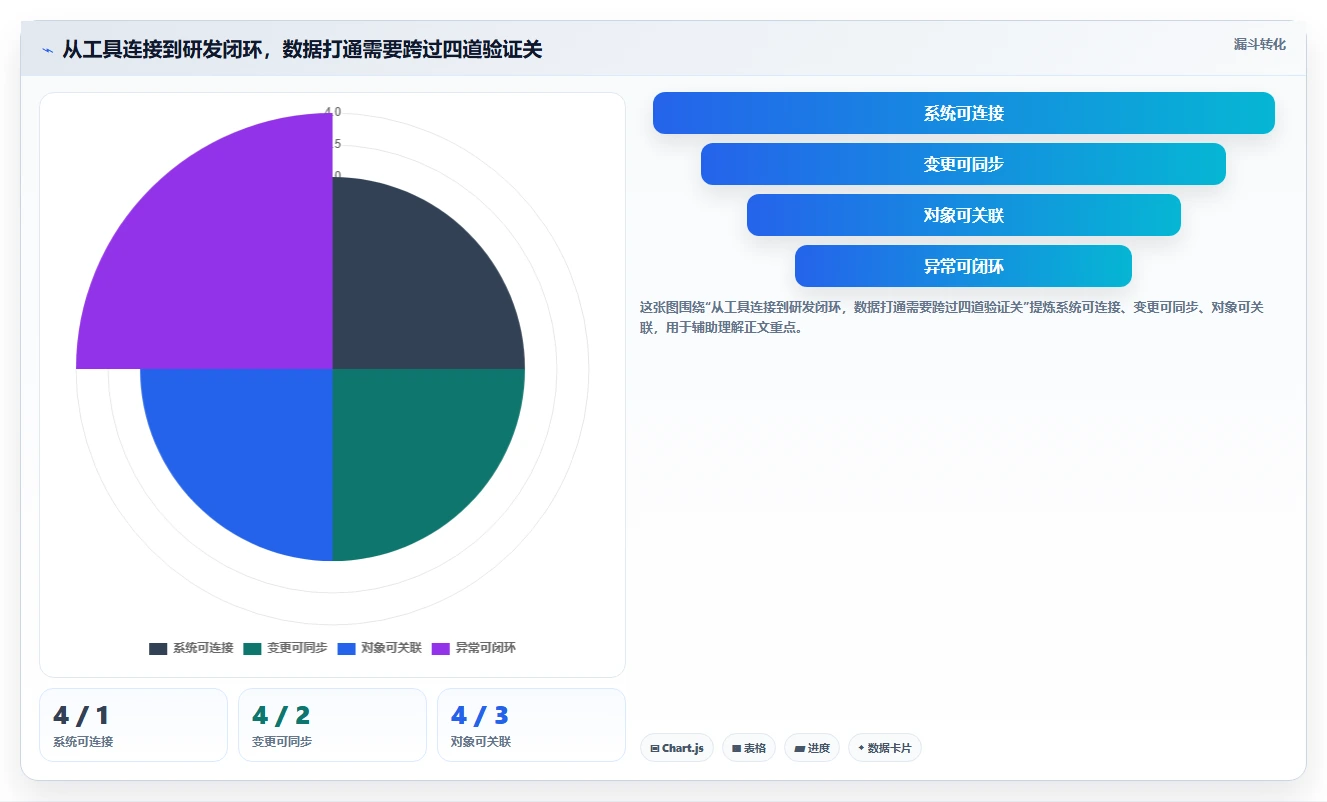Click the 异常可闭环 legend label
Screen dimensions: 1327x802
[x=486, y=649]
